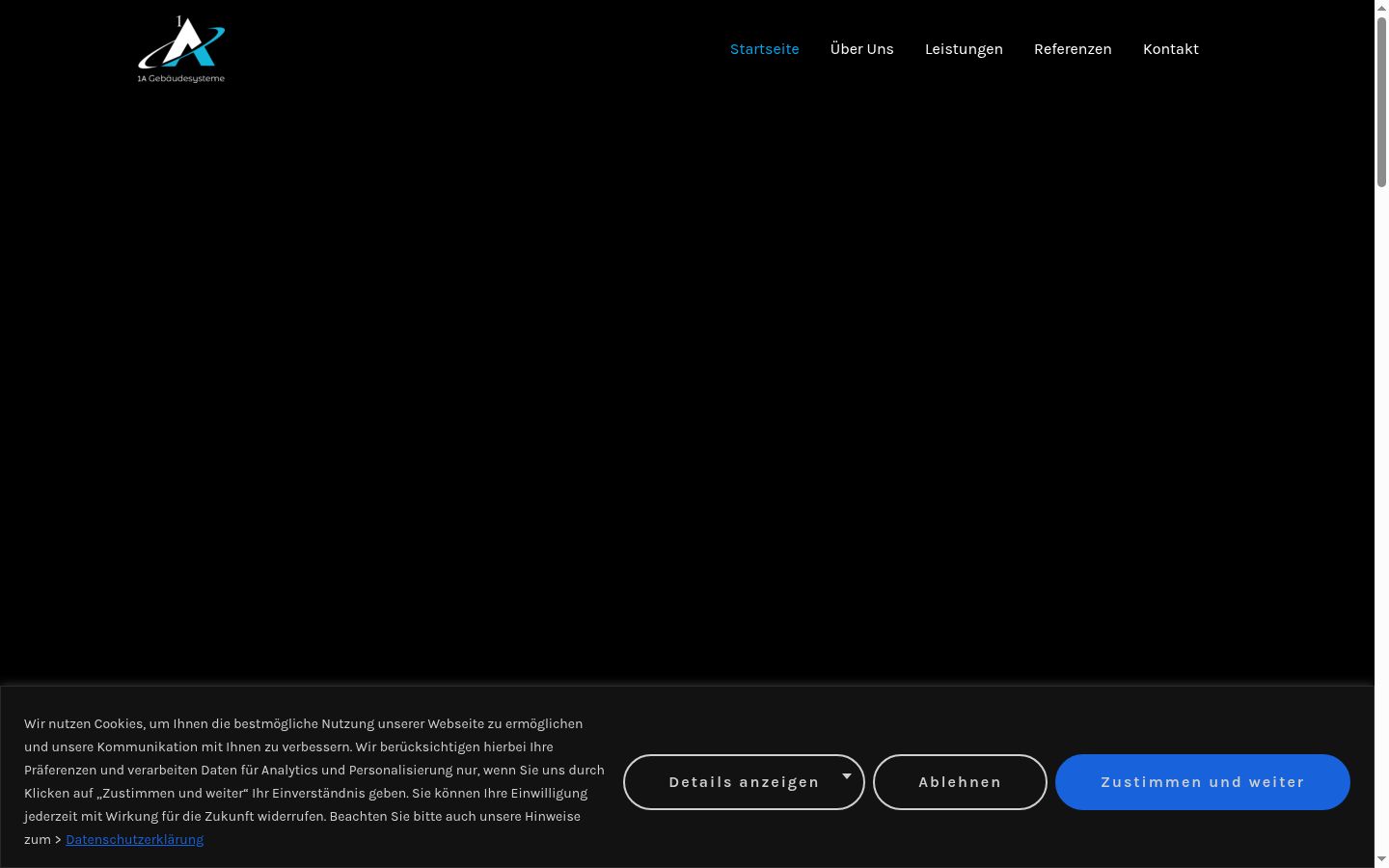
Task: Click the vertical scrollbar thumb
Action: click(1381, 101)
